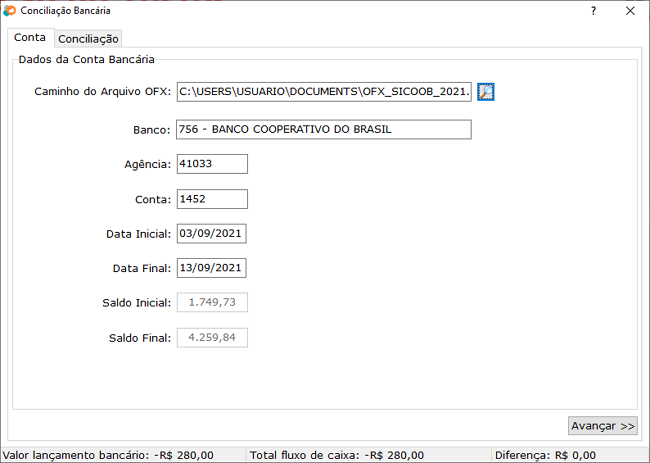Click the Dados da Conta Bancária group title
Viewport: 650px width, 463px height.
coord(86,60)
